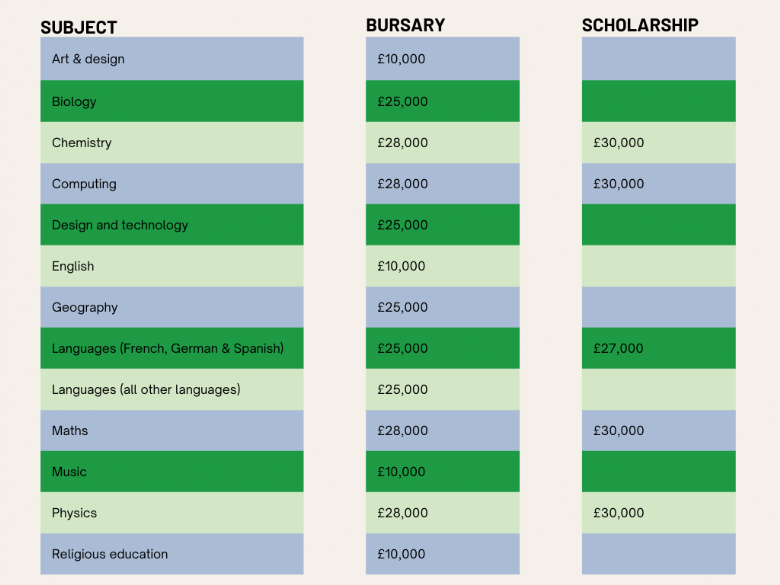Click the BURSARY column header

coord(405,25)
